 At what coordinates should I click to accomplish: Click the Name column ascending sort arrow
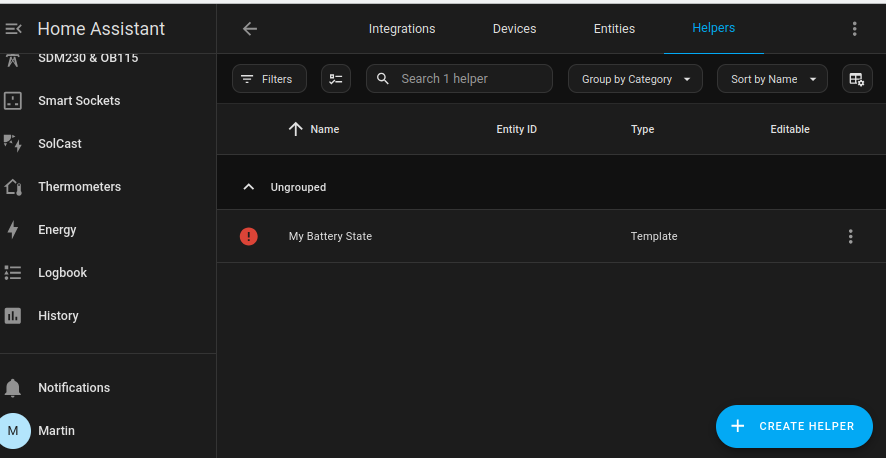tap(296, 129)
